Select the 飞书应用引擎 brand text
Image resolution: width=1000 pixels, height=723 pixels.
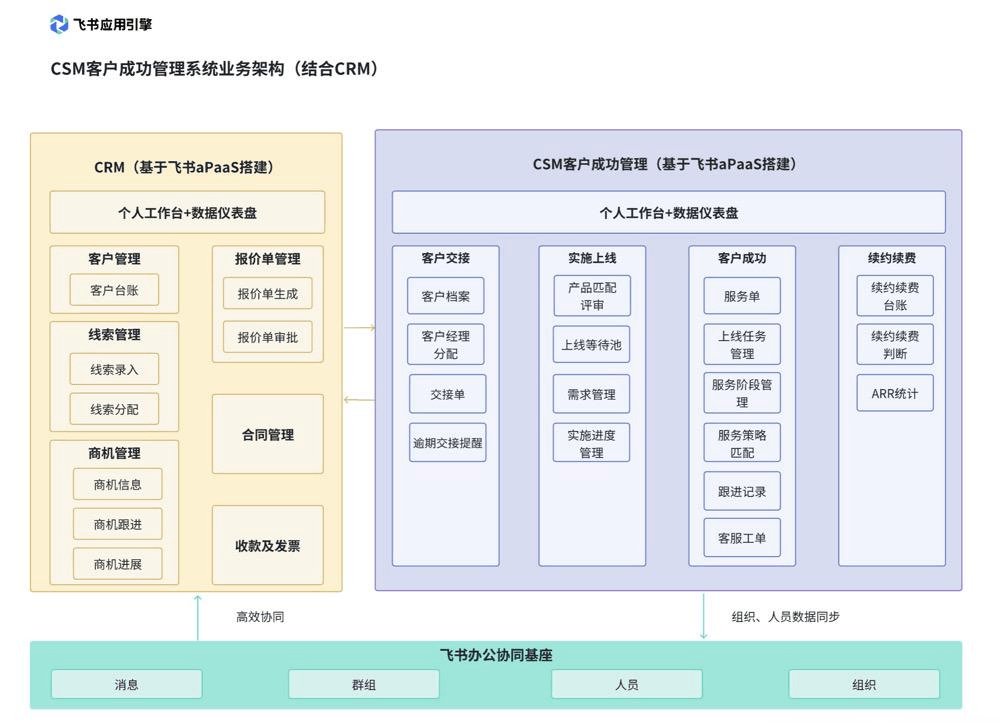pos(113,25)
